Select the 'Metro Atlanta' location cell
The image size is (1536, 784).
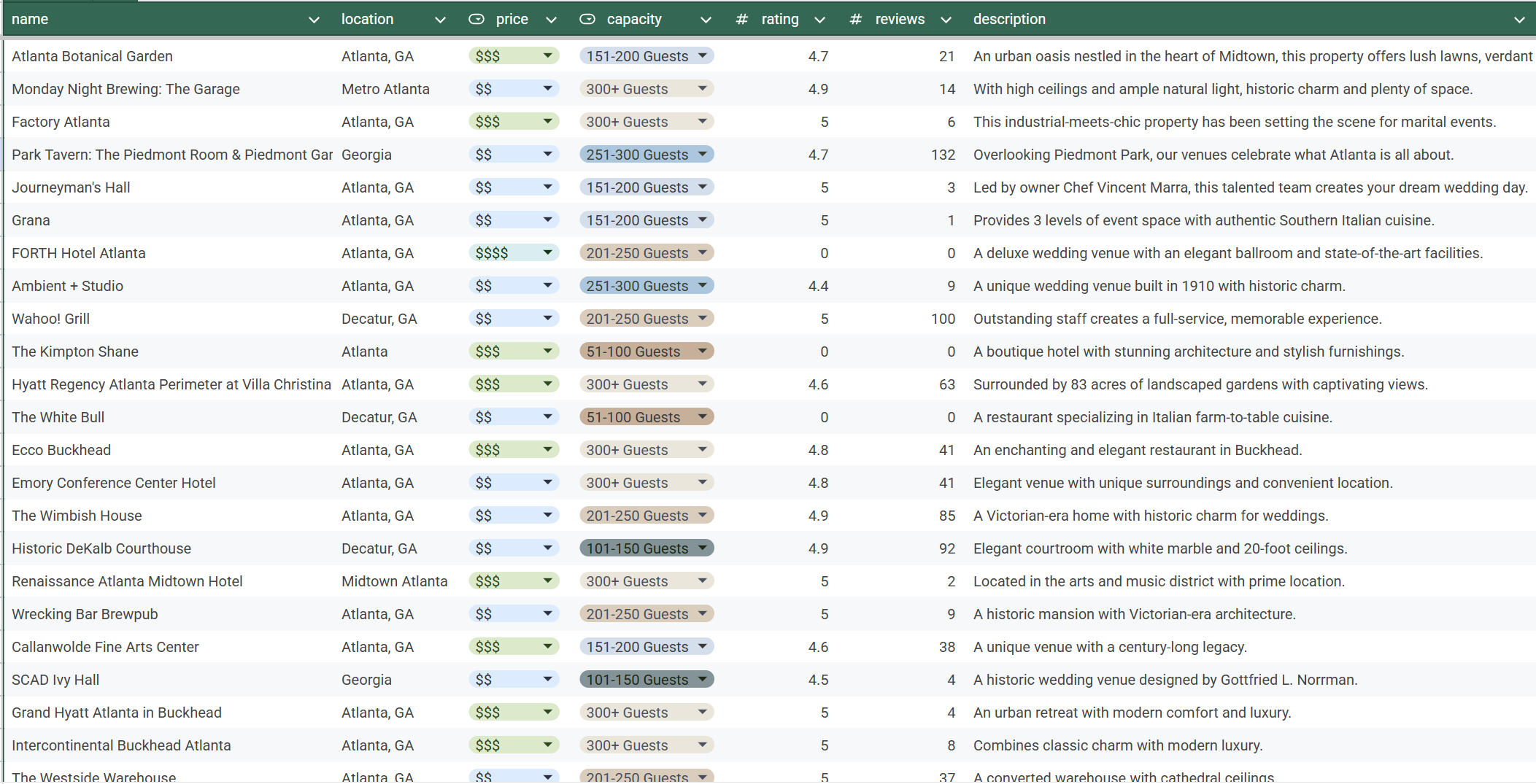(x=398, y=89)
